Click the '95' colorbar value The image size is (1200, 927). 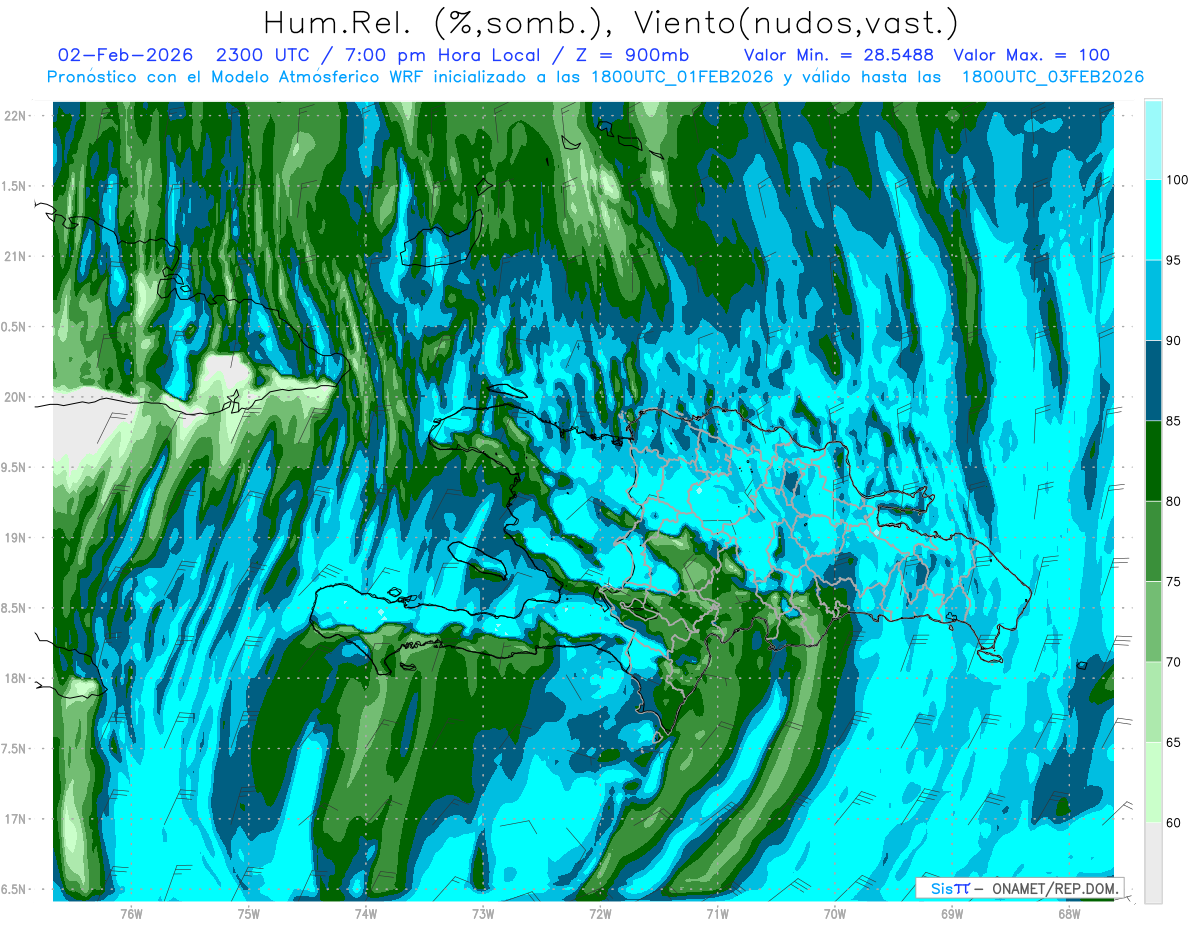1173,261
